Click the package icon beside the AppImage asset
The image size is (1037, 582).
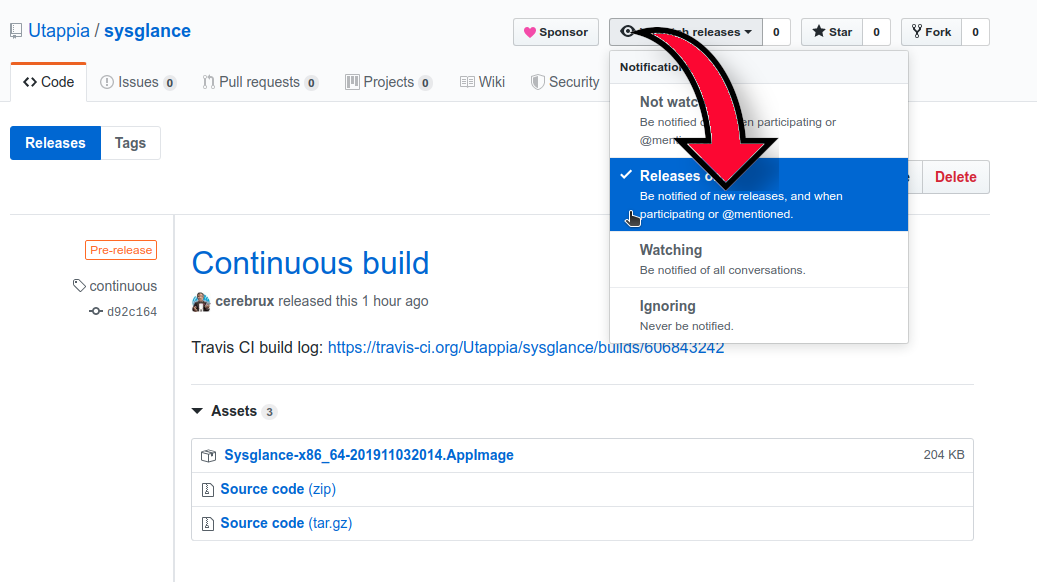tap(208, 456)
